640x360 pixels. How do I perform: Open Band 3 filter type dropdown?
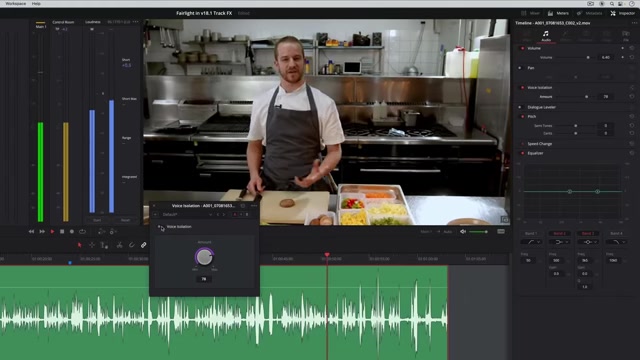click(588, 242)
